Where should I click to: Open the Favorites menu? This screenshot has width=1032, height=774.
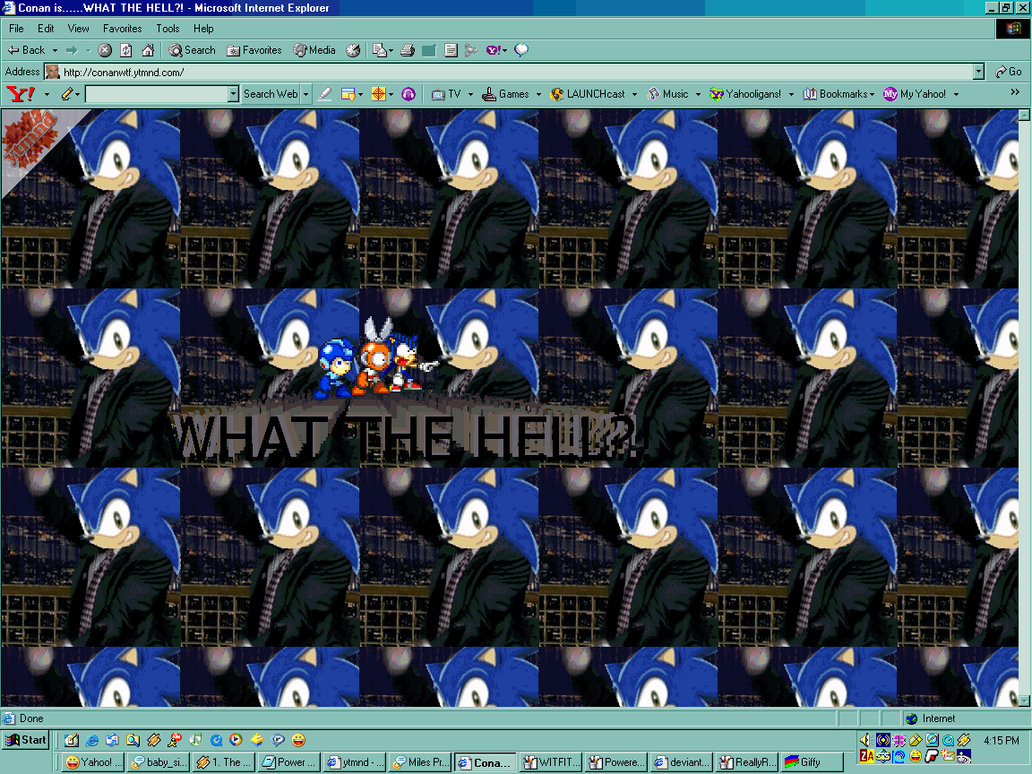[x=122, y=28]
